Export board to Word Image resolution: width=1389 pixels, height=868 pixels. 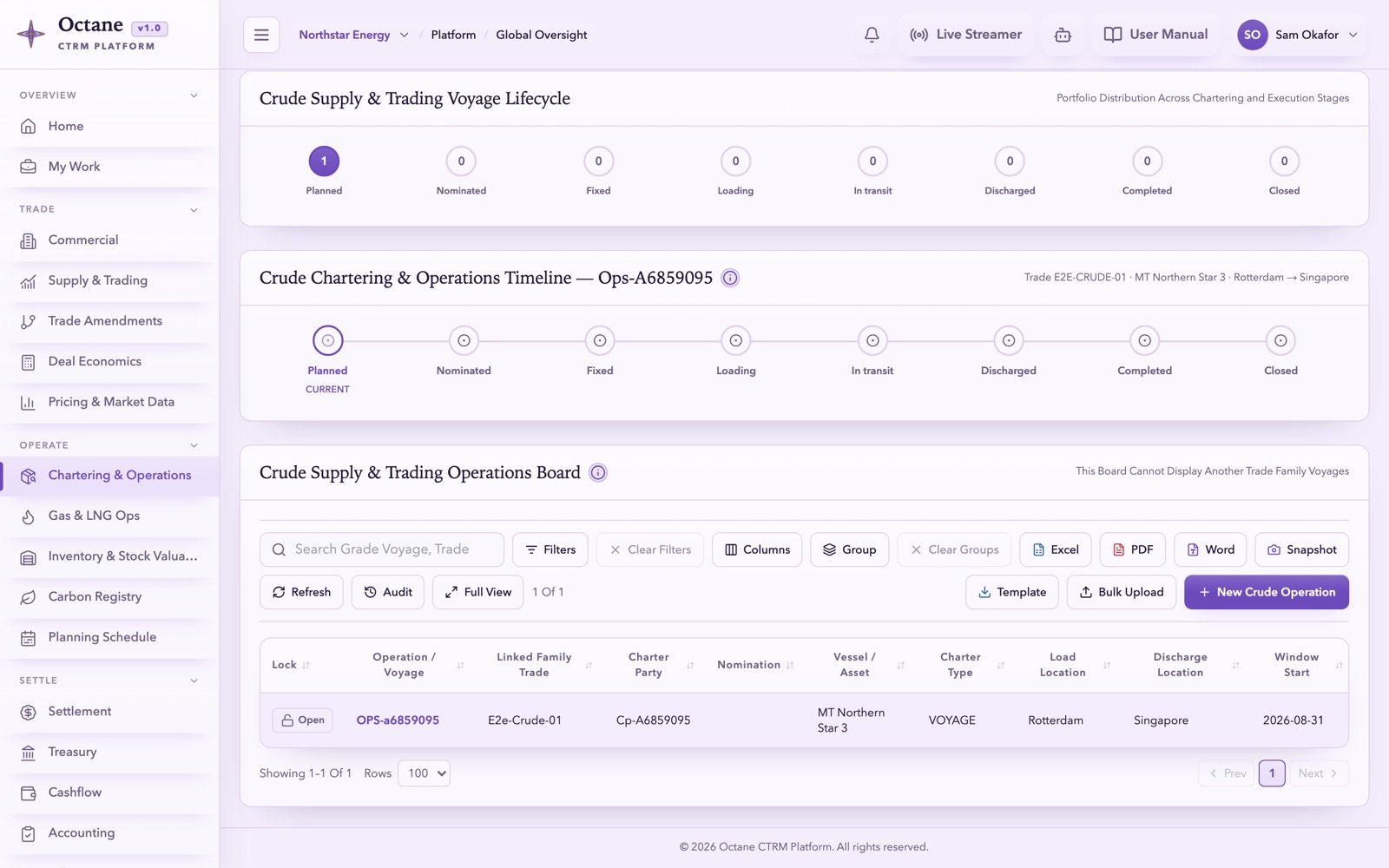click(1210, 549)
